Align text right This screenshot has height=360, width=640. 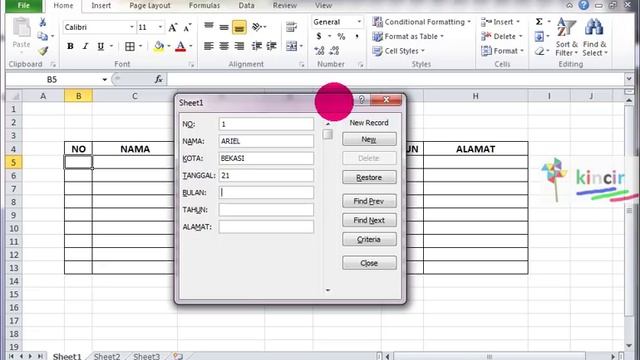[239, 46]
